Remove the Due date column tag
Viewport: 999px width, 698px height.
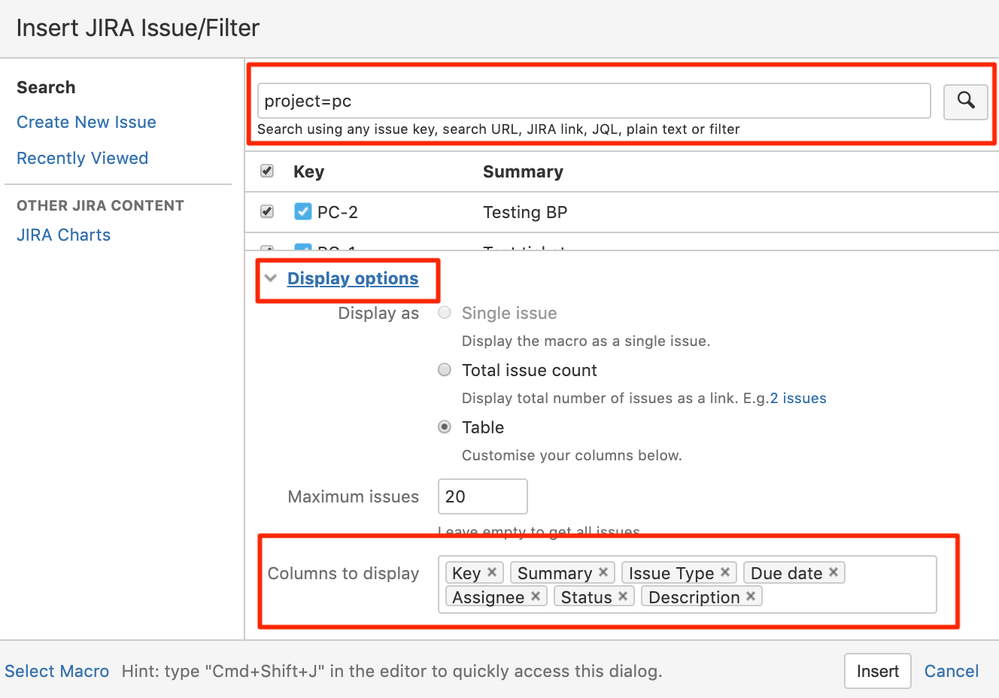[x=833, y=573]
